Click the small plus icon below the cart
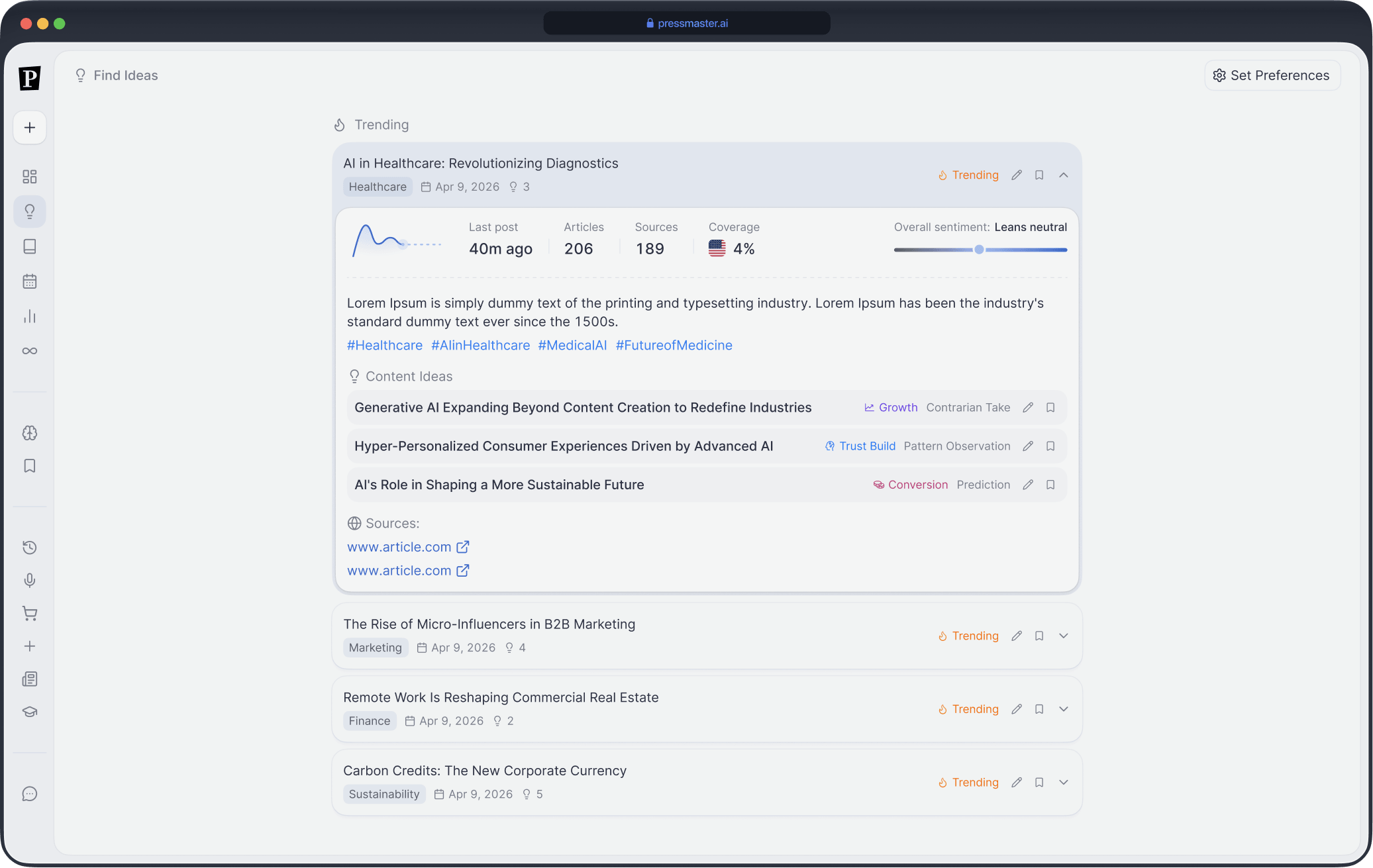 [30, 646]
